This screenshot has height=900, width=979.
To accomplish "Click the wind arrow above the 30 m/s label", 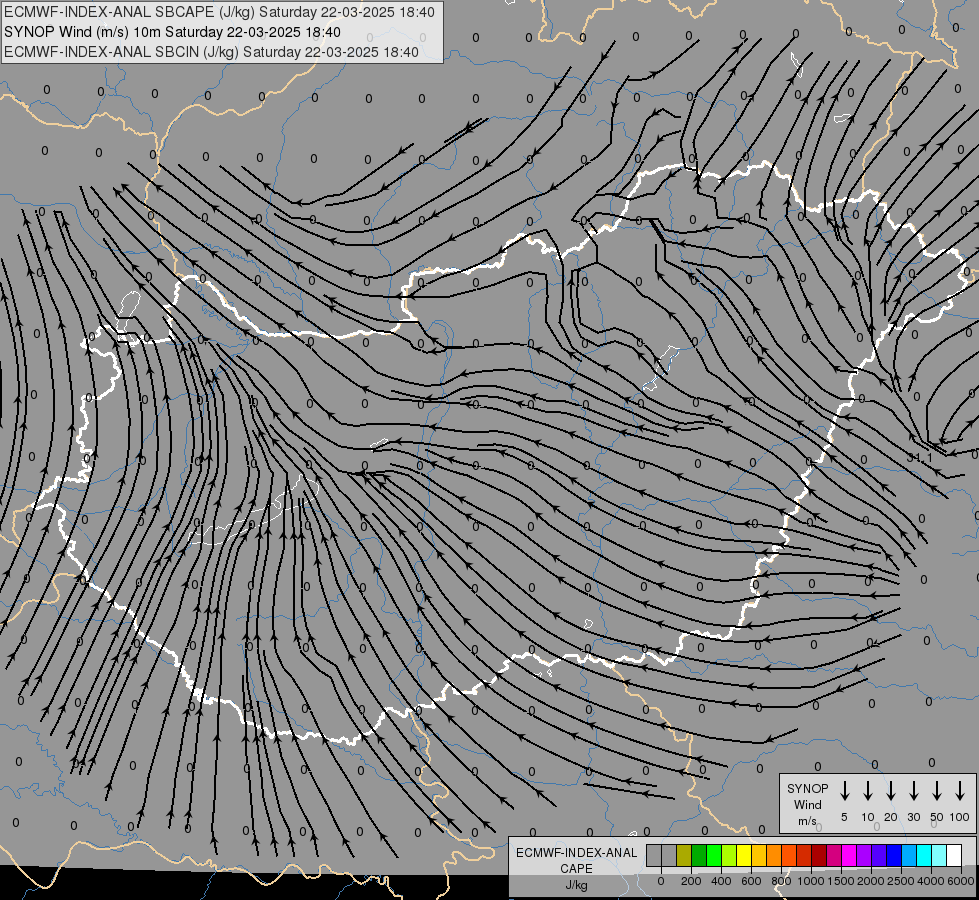I will click(913, 790).
